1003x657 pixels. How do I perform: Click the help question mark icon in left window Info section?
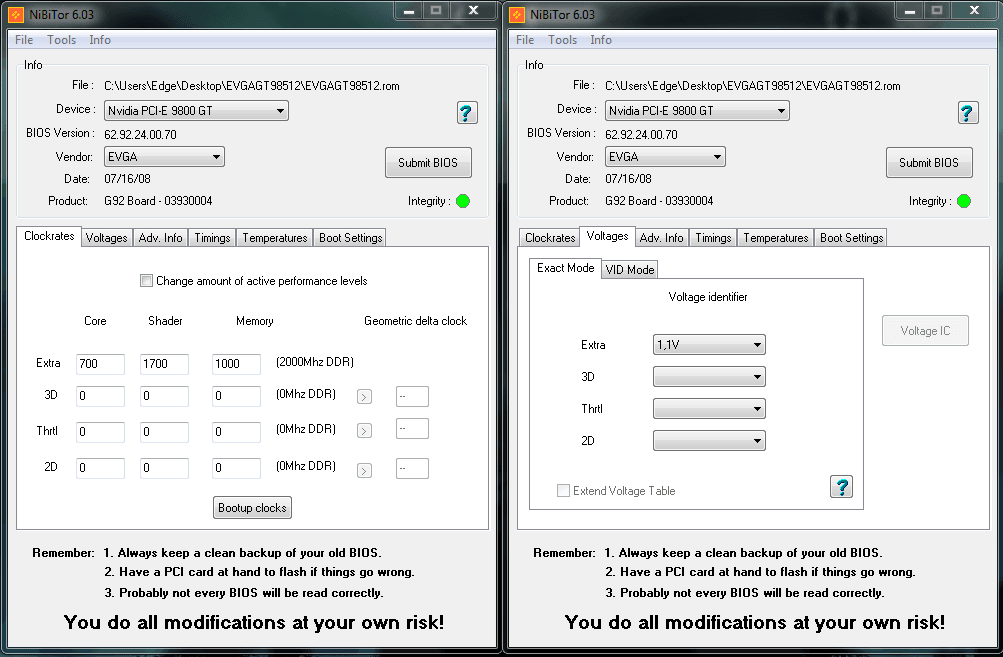coord(467,113)
